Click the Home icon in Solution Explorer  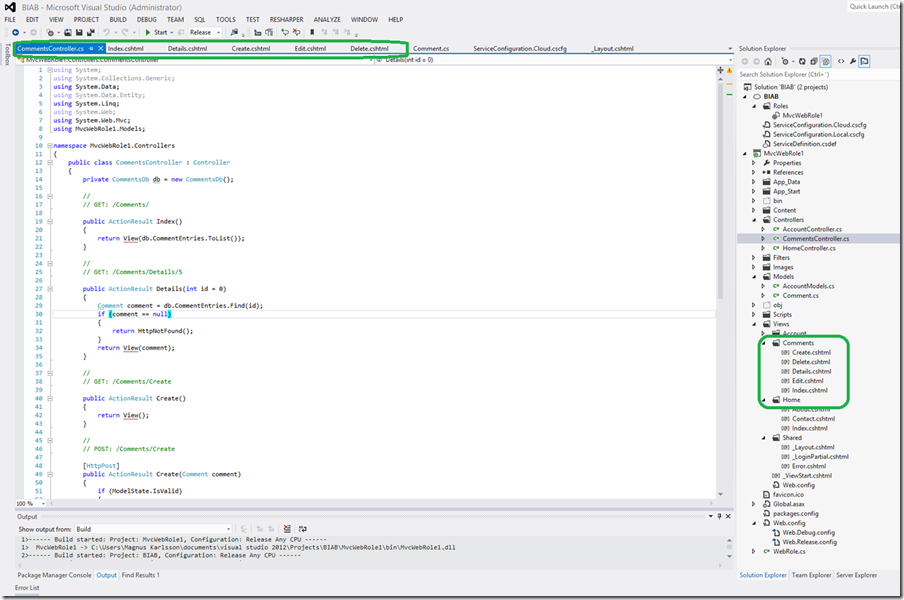point(768,61)
